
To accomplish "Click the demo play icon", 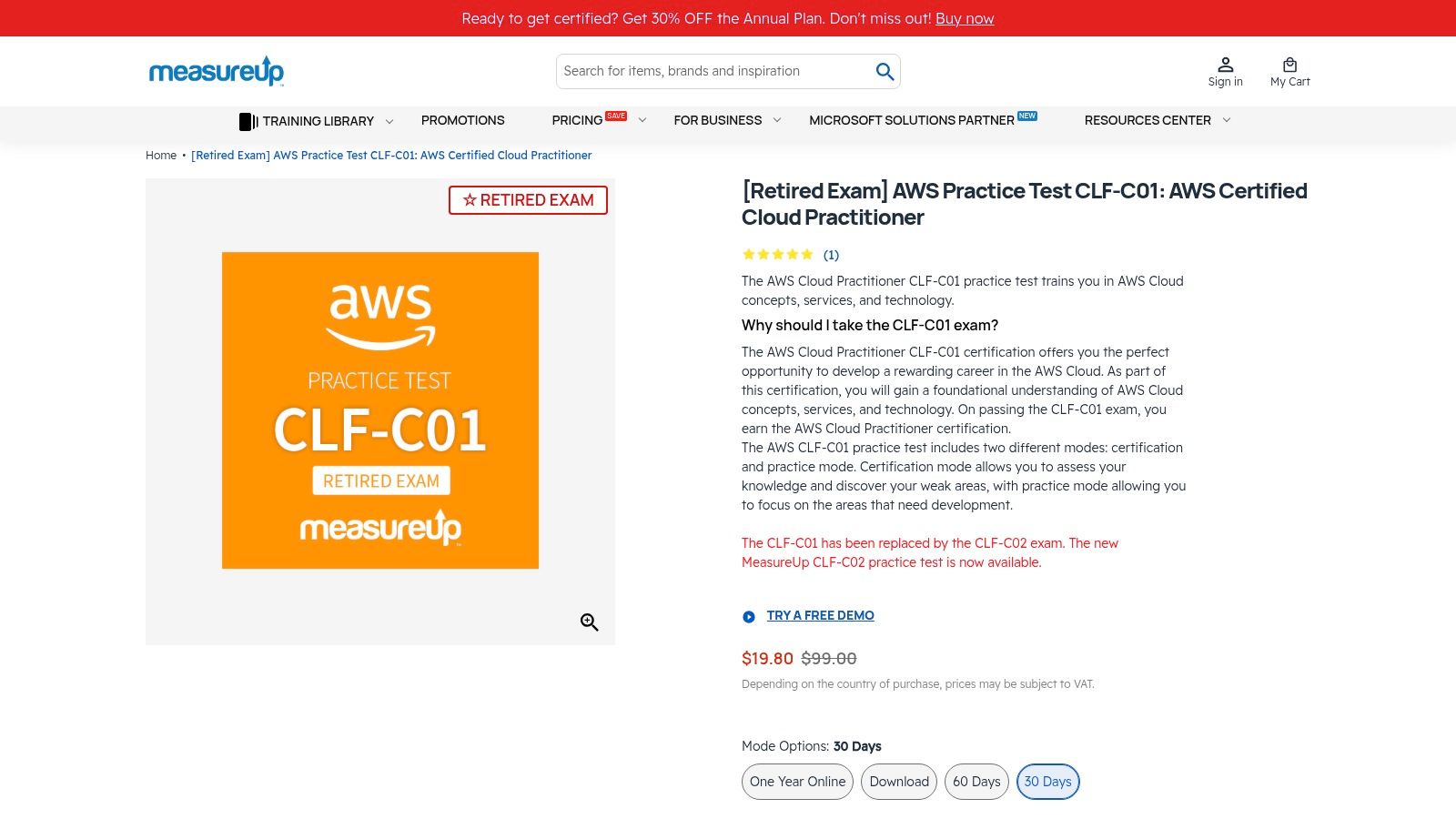I will [x=749, y=617].
